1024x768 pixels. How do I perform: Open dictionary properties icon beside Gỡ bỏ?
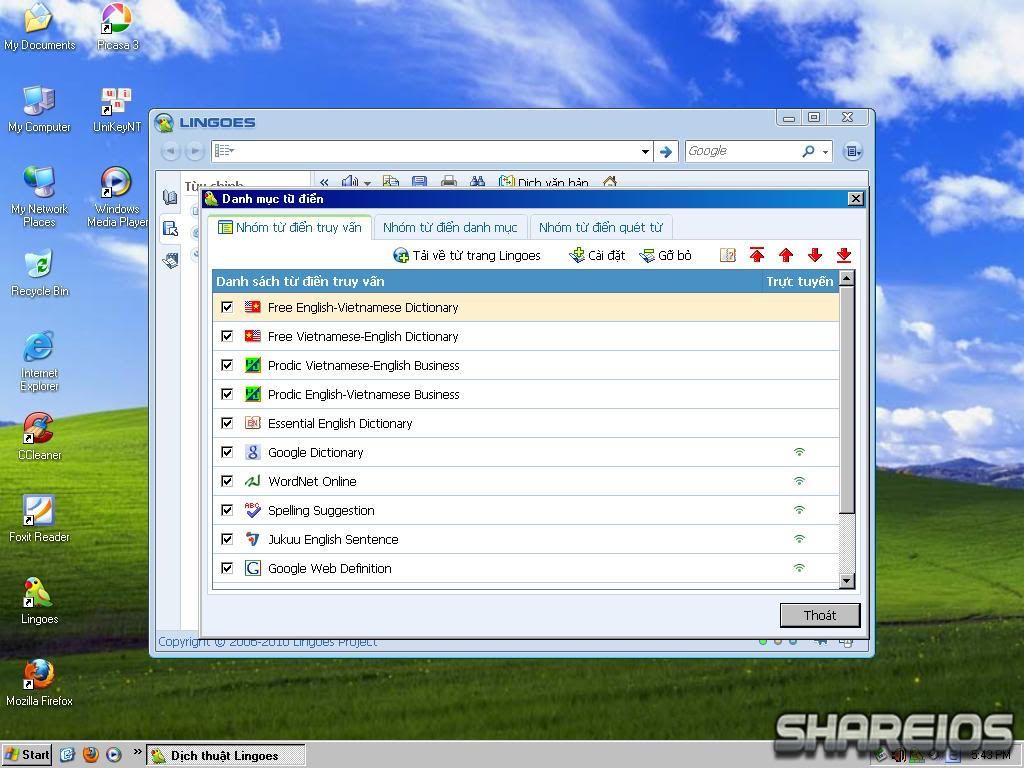728,255
